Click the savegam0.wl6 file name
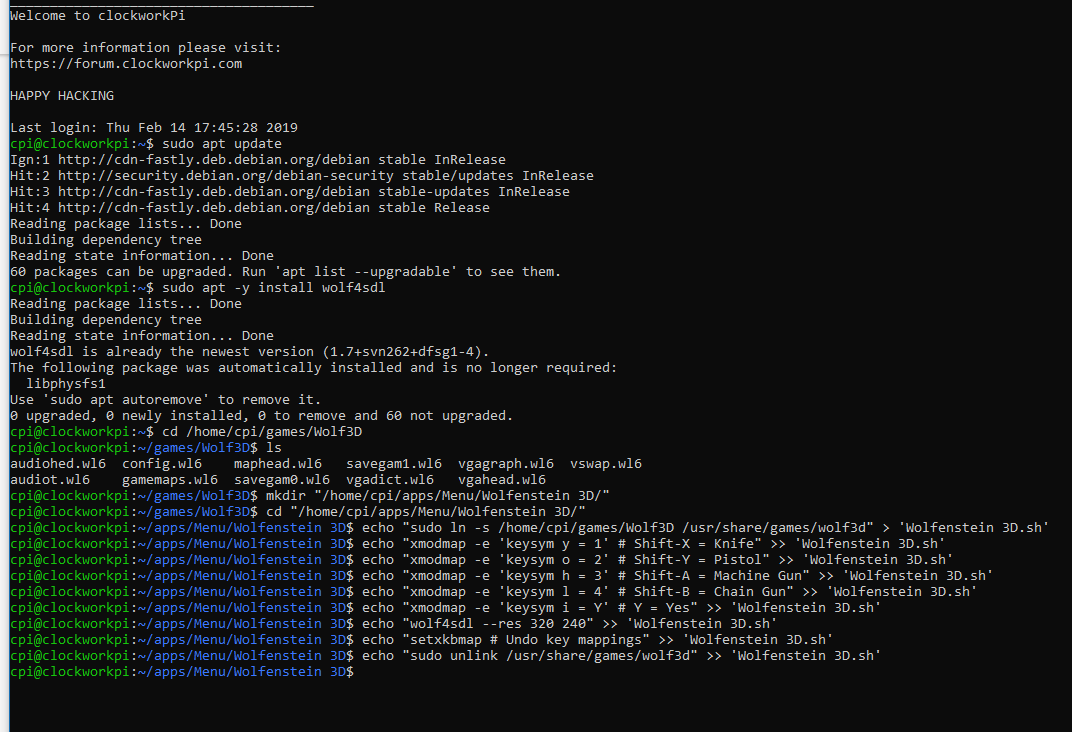Image resolution: width=1072 pixels, height=732 pixels. click(x=282, y=480)
